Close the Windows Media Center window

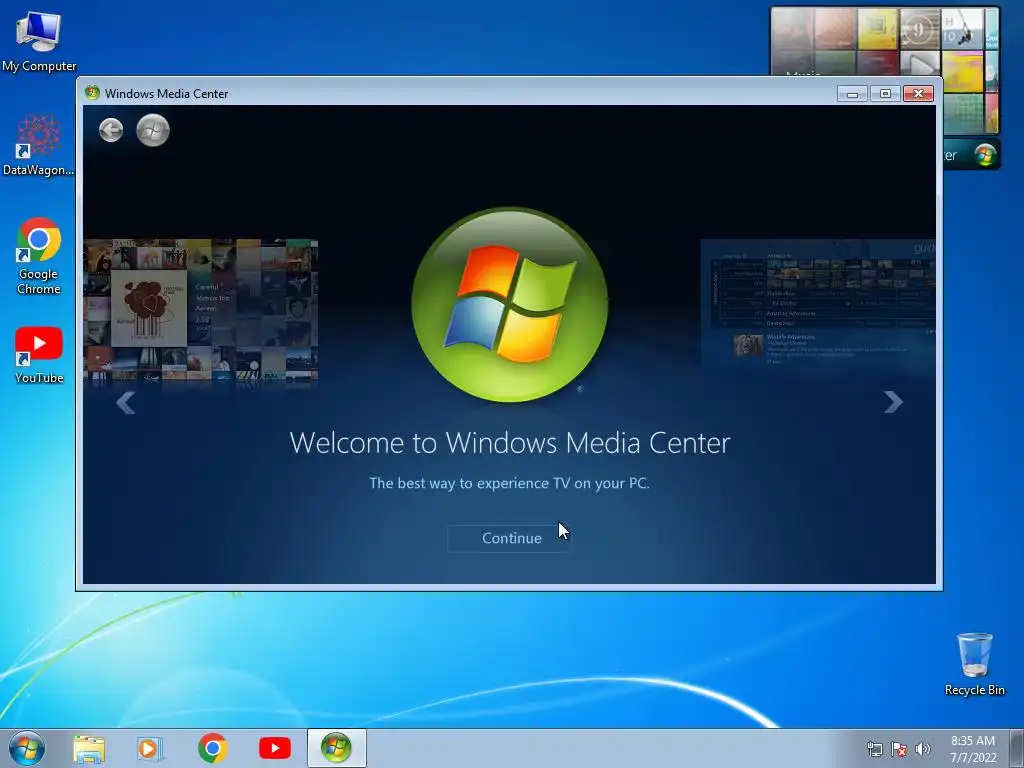pos(918,93)
